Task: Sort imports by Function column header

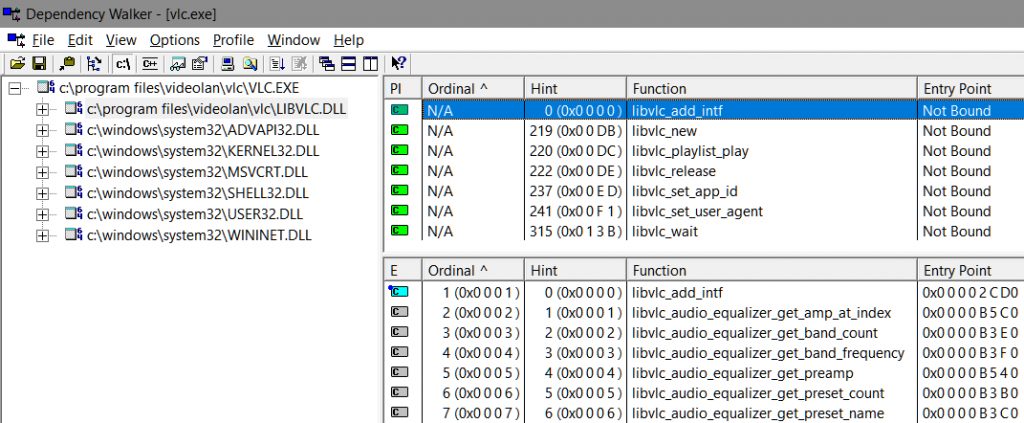Action: [x=771, y=89]
